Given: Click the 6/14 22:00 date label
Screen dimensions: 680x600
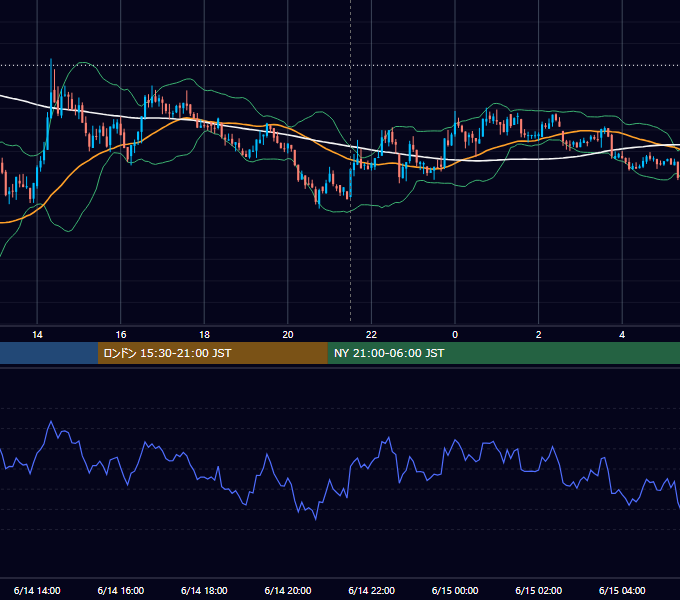Looking at the screenshot, I should (x=372, y=590).
